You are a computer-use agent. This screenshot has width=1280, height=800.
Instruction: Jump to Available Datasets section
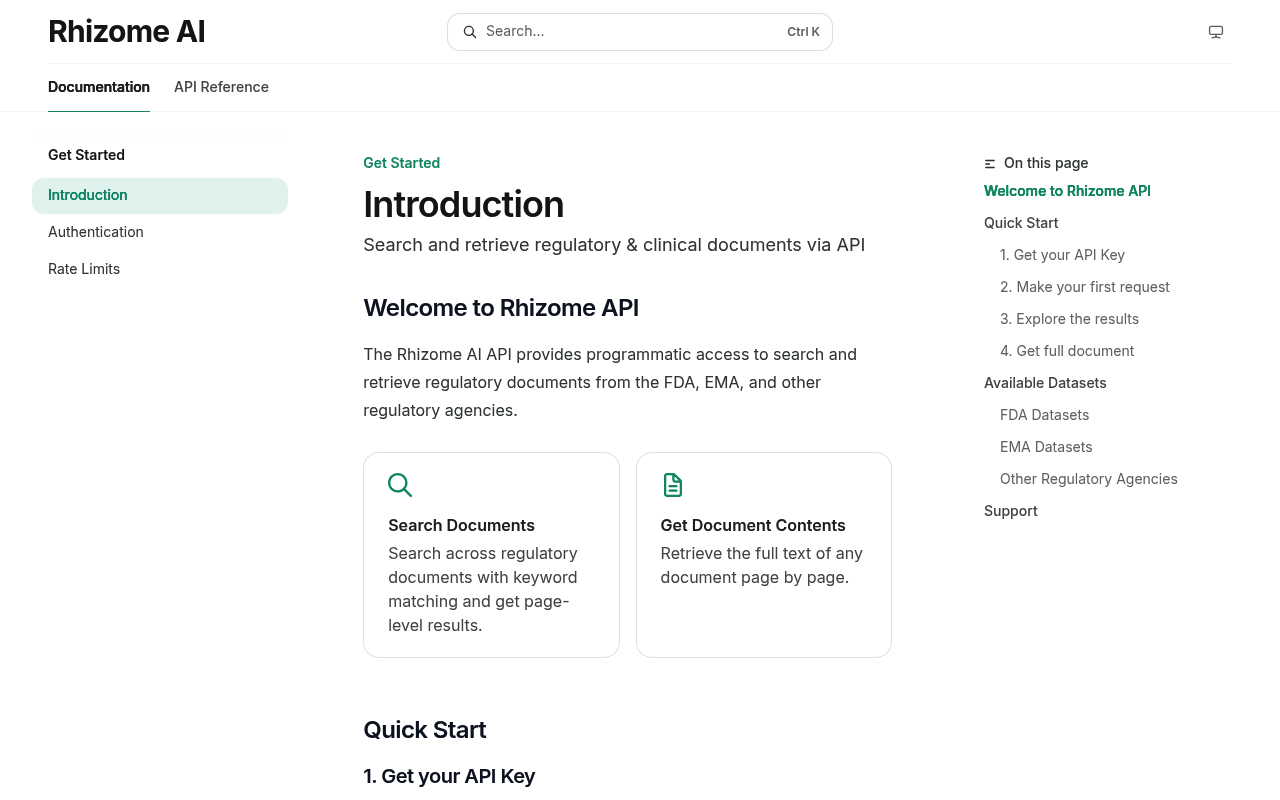(1045, 383)
